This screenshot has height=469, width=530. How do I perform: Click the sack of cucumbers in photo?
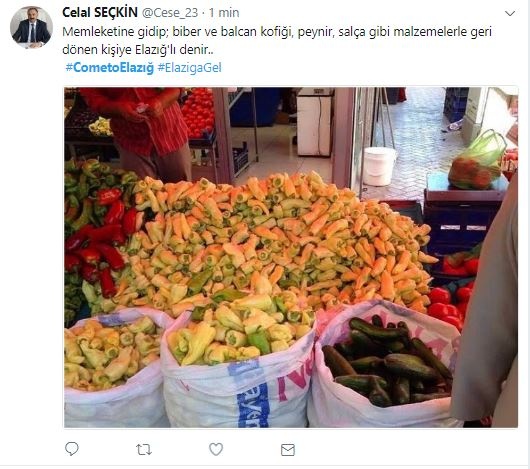(385, 365)
